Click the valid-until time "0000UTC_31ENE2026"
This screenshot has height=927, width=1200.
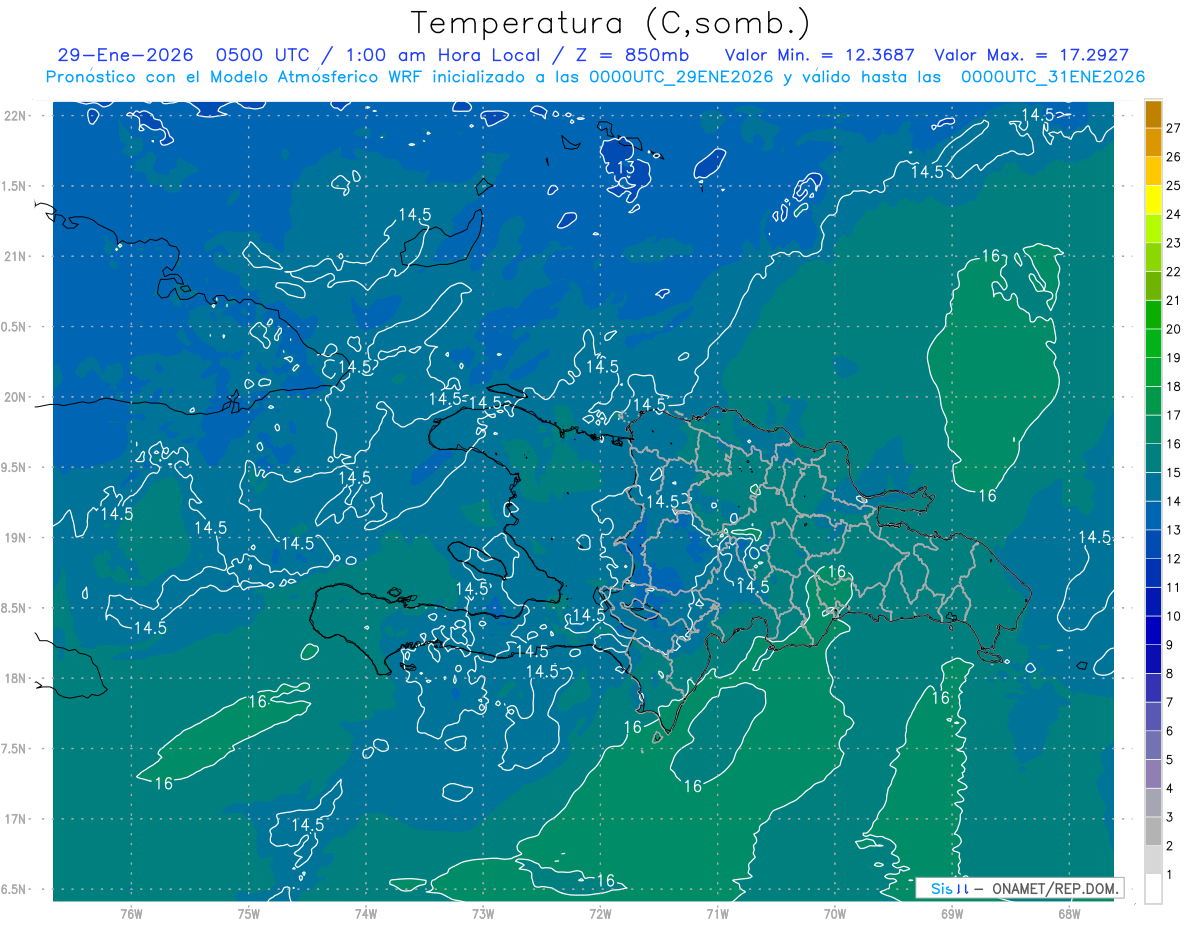(x=1053, y=77)
